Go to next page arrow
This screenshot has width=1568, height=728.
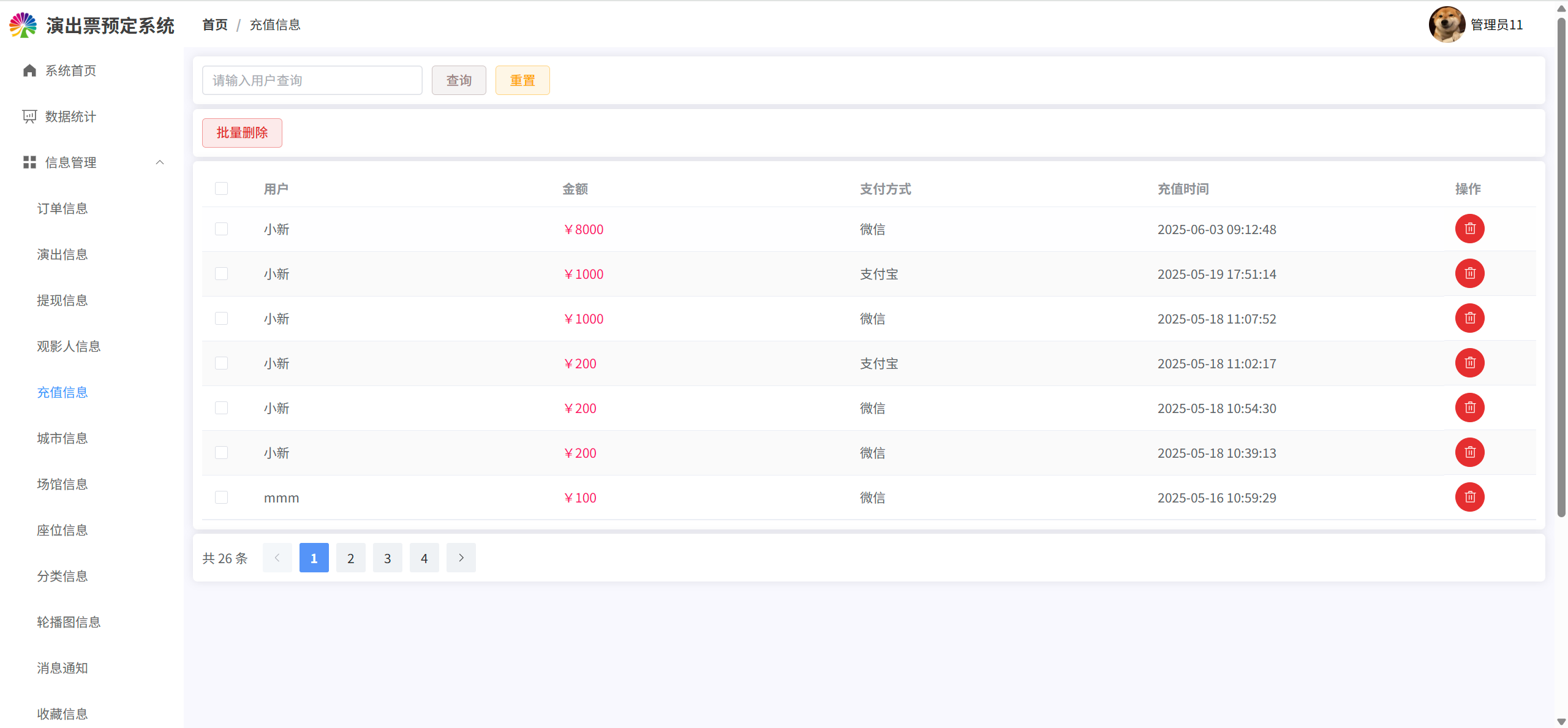pos(461,558)
